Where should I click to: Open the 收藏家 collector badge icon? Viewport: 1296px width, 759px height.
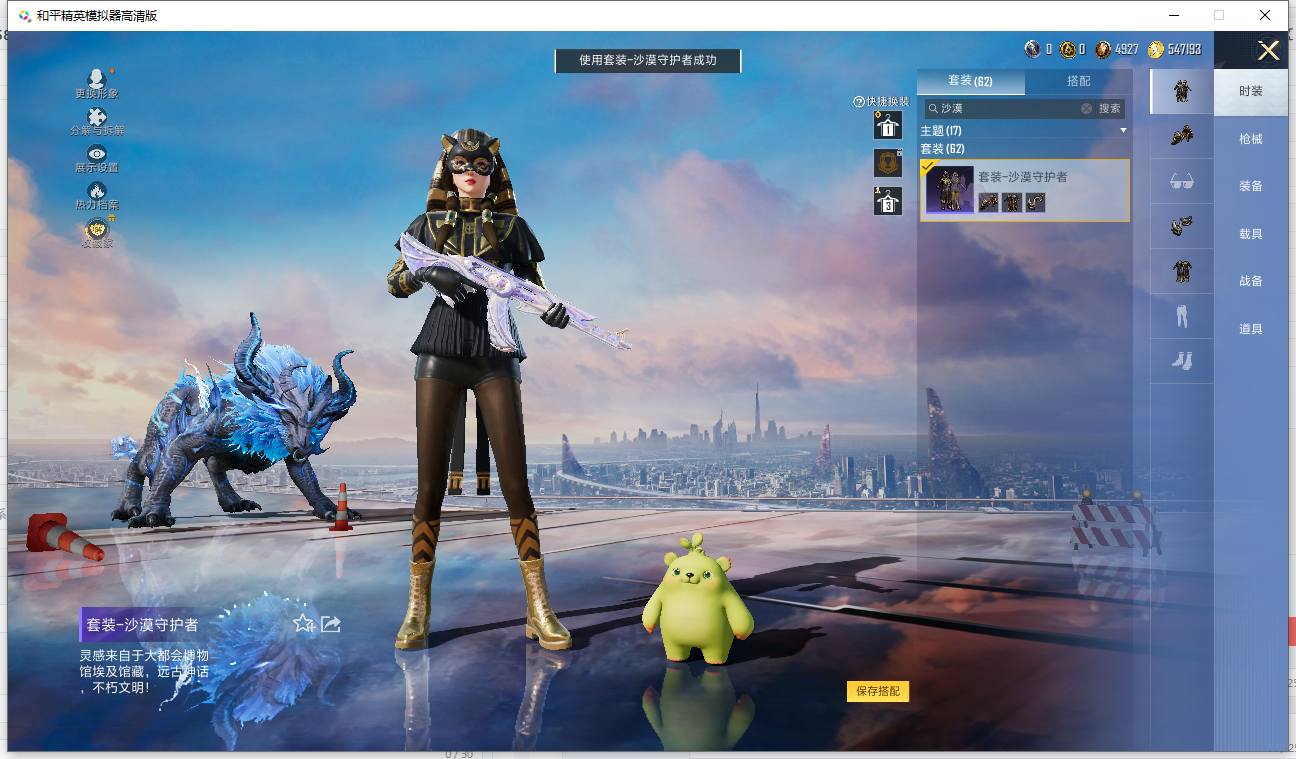click(x=96, y=228)
